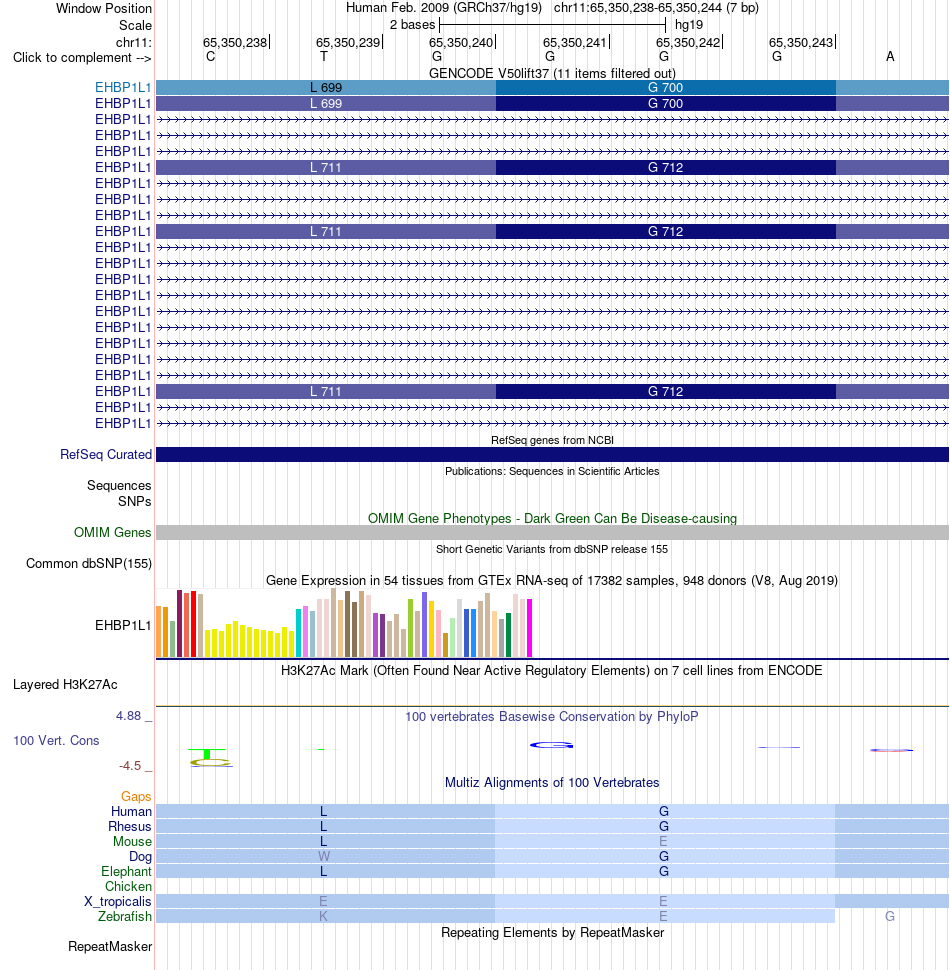
Task: Click the Common dbSNP(155) label
Action: coord(88,564)
